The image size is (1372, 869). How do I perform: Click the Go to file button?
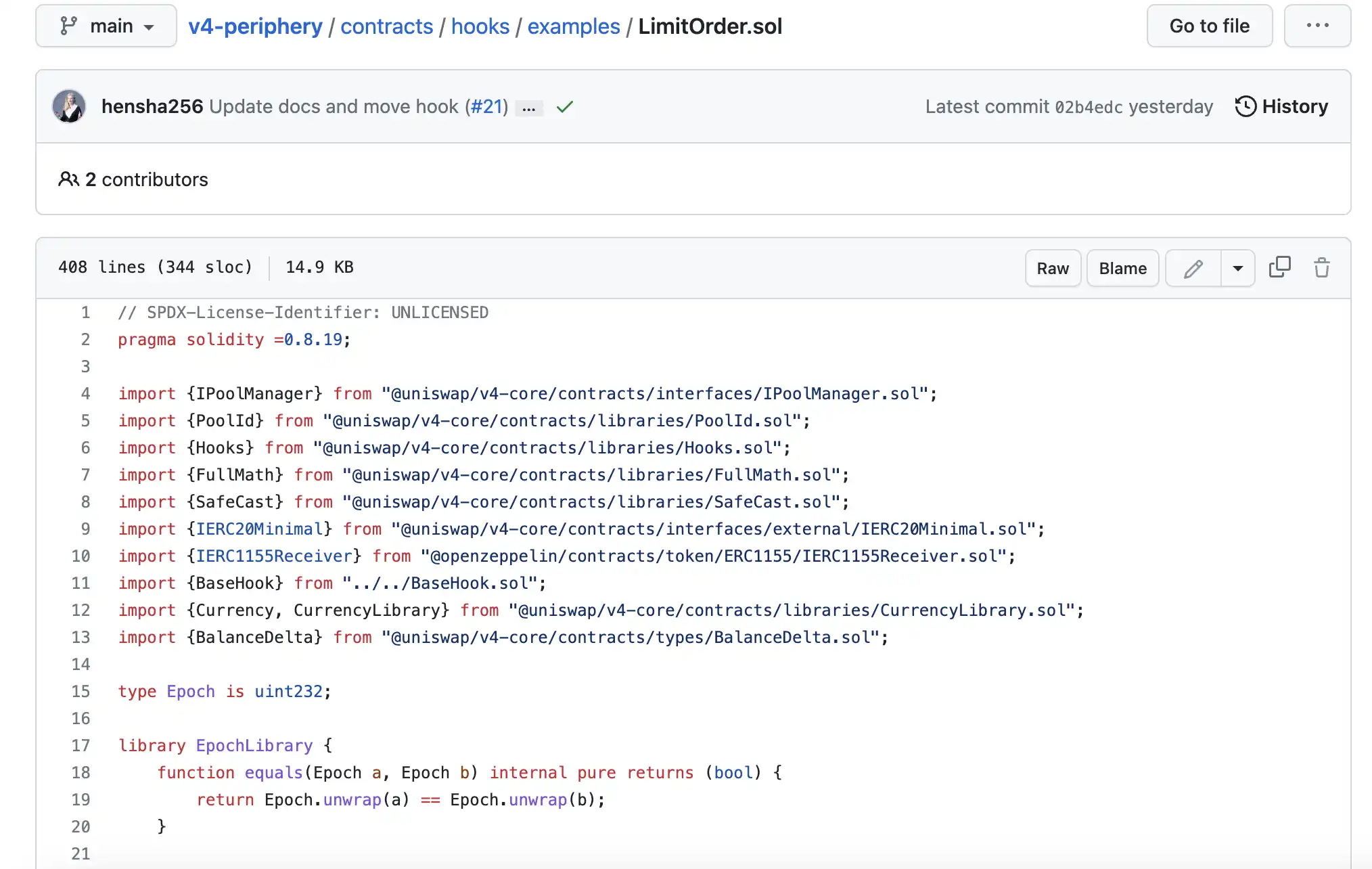point(1209,26)
